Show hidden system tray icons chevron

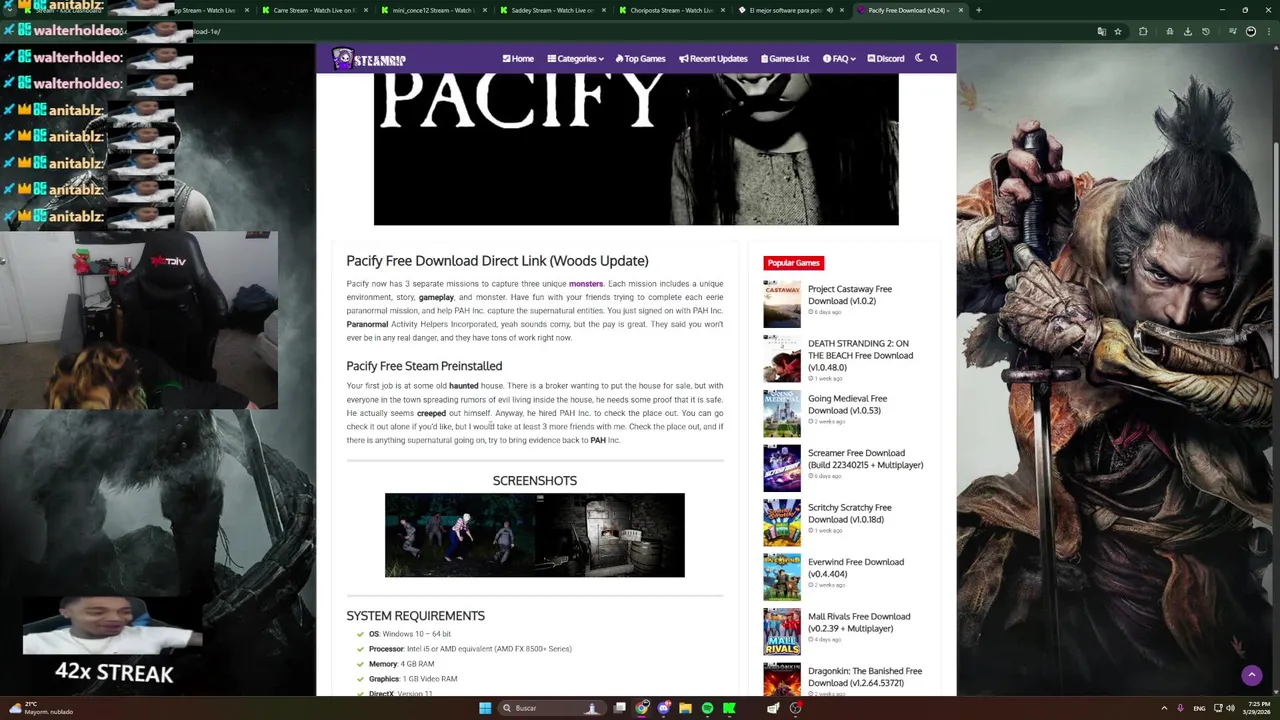tap(1165, 708)
